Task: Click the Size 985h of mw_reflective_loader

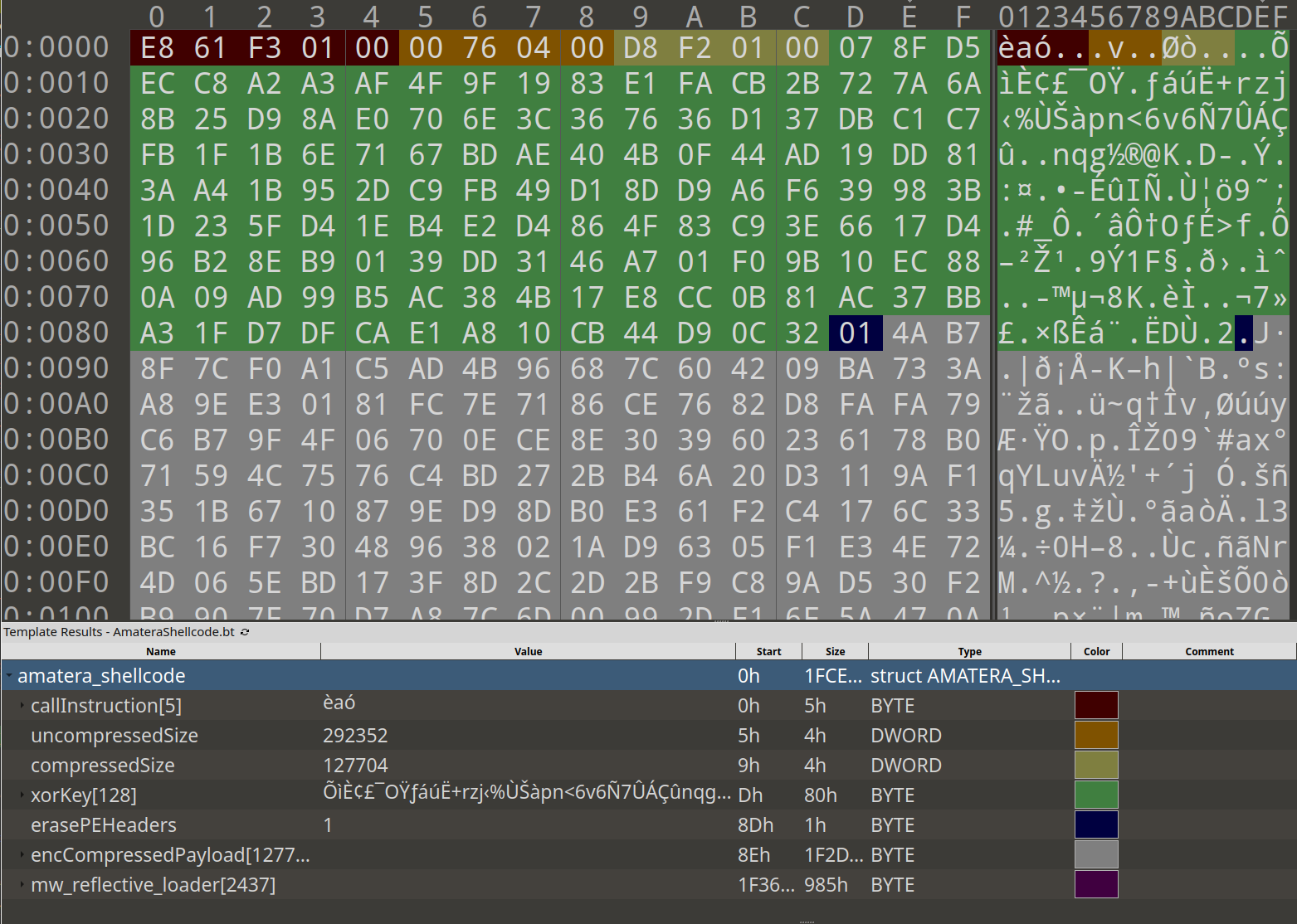Action: click(x=826, y=885)
